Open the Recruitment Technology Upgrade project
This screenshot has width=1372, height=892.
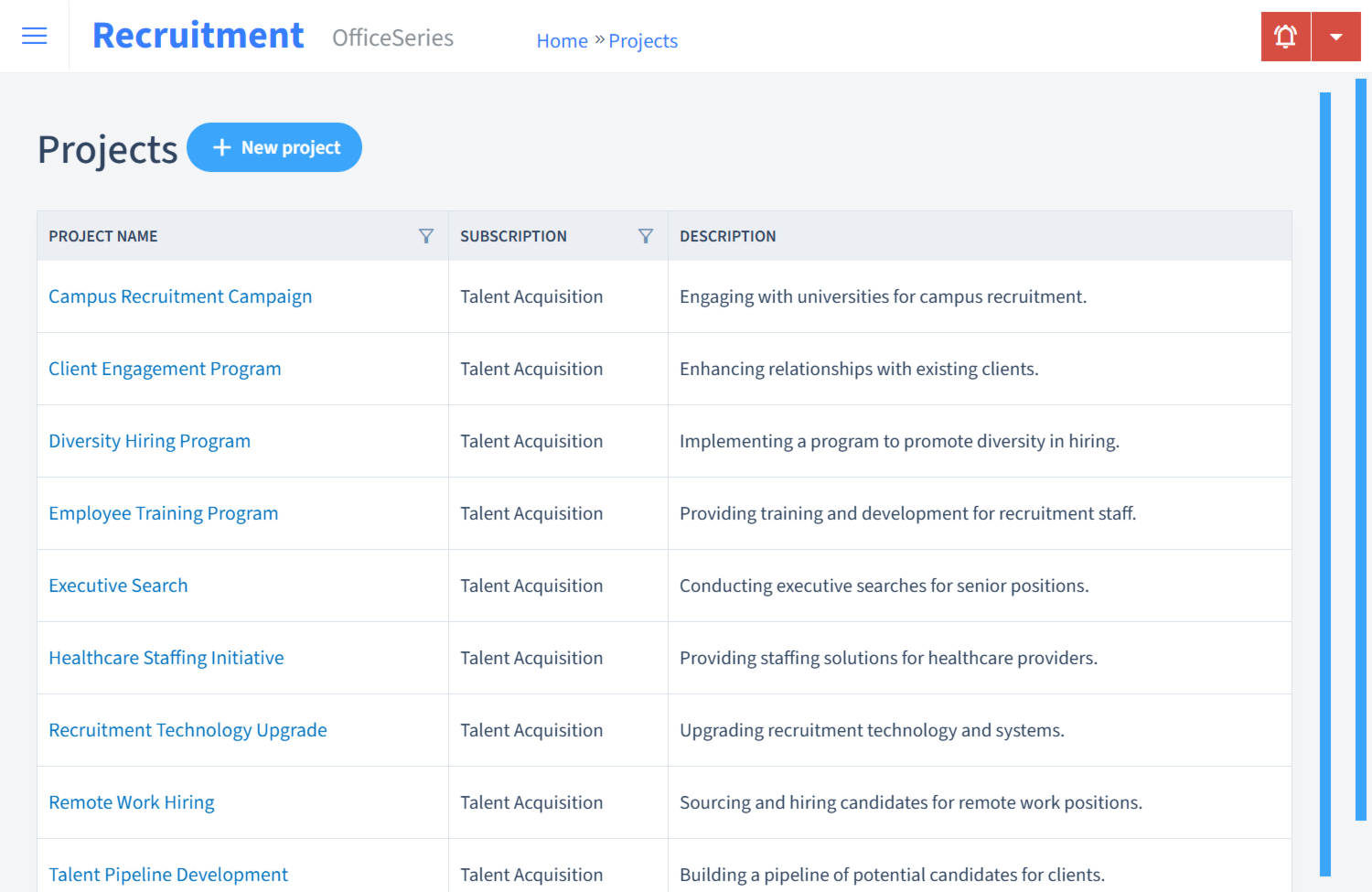click(x=188, y=730)
